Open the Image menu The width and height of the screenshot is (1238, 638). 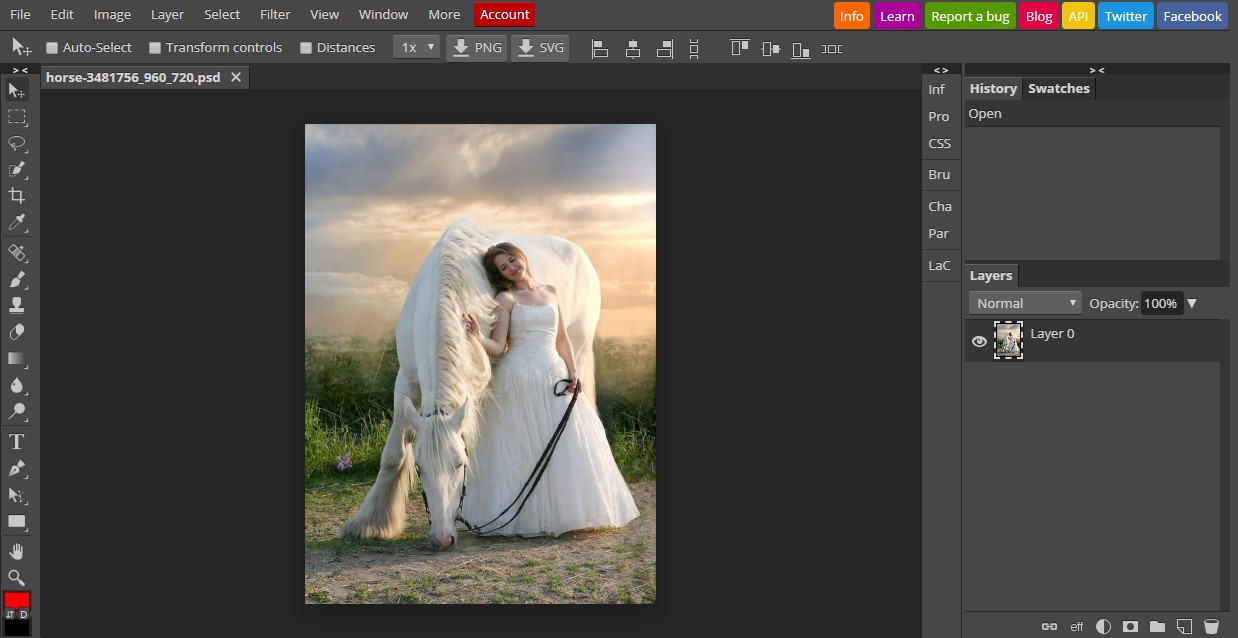[x=112, y=14]
